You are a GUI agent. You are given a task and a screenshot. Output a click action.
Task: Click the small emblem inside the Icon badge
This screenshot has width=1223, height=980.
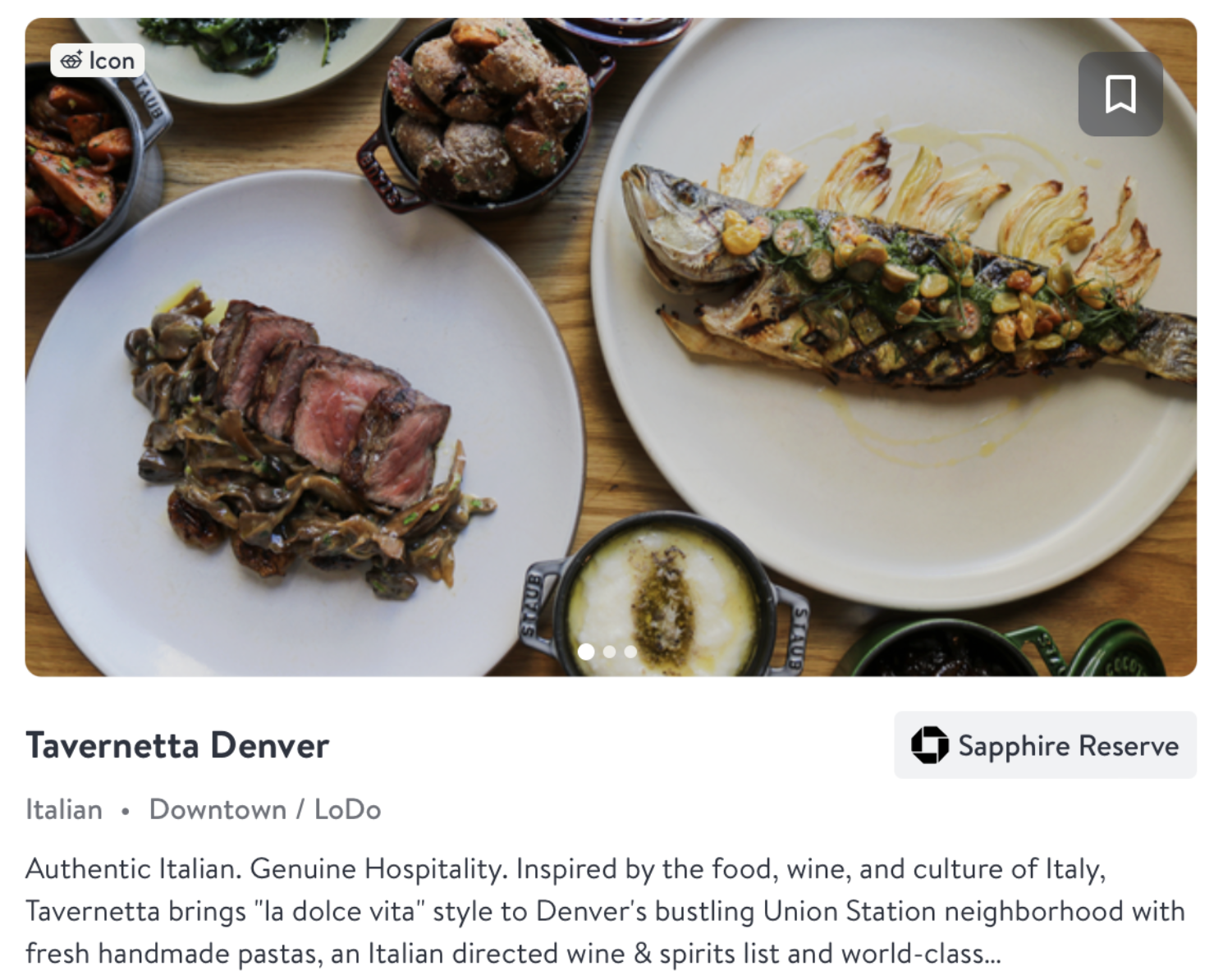point(71,61)
